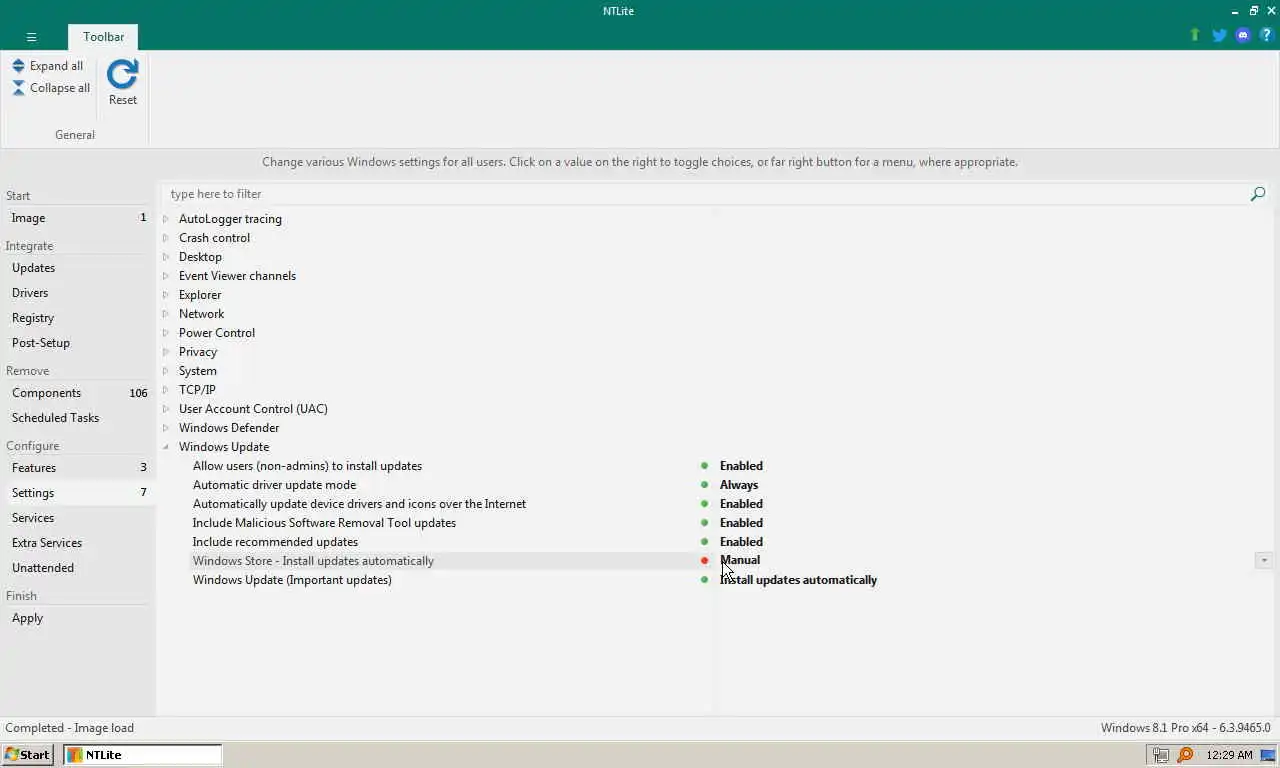Open the Image page in sidebar
The image size is (1280, 768).
pos(78,218)
